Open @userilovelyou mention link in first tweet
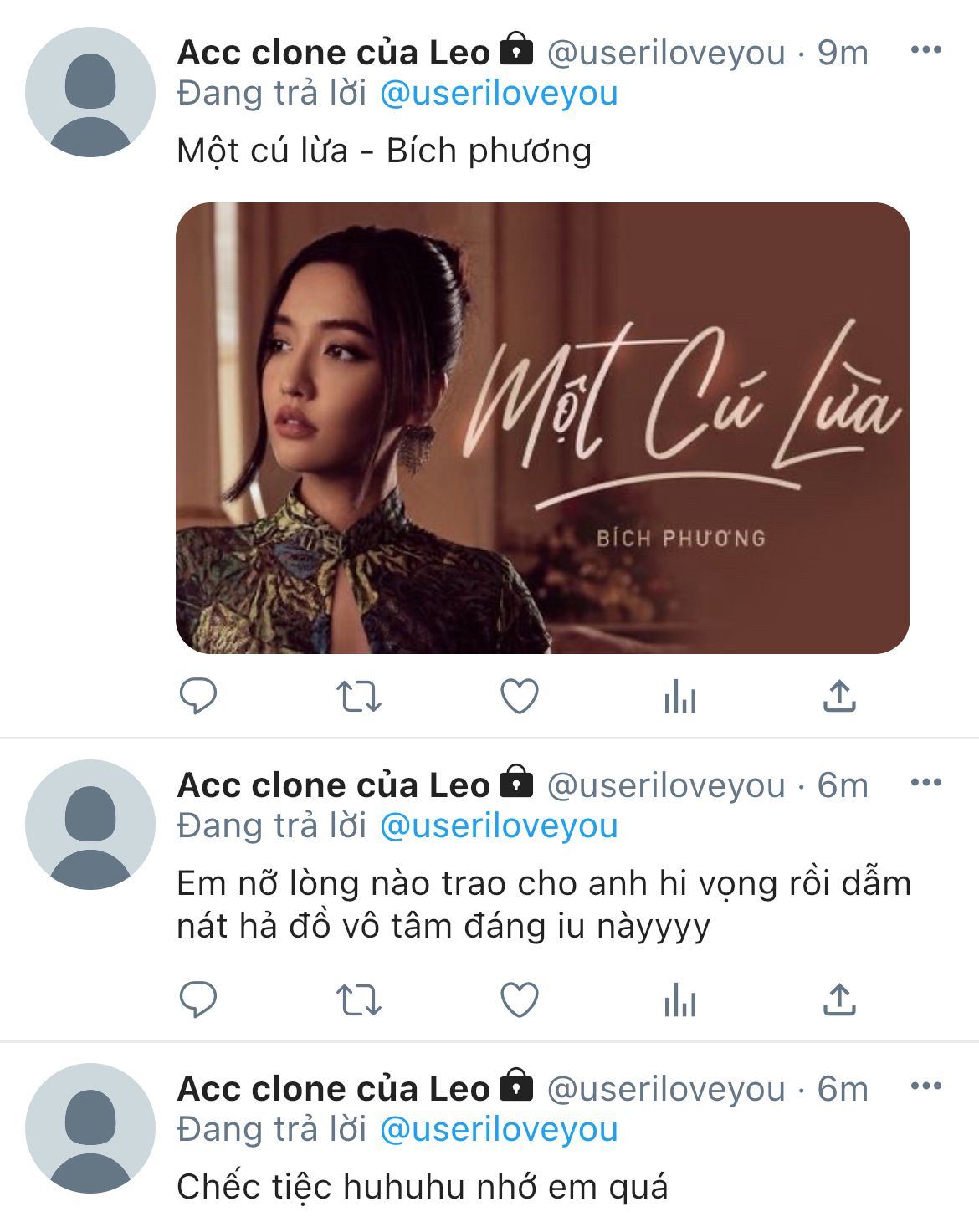Image resolution: width=979 pixels, height=1232 pixels. click(499, 94)
